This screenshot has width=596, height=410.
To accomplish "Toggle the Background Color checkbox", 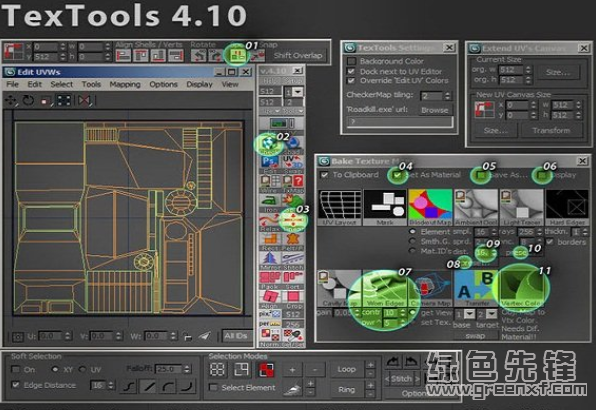I will [351, 61].
